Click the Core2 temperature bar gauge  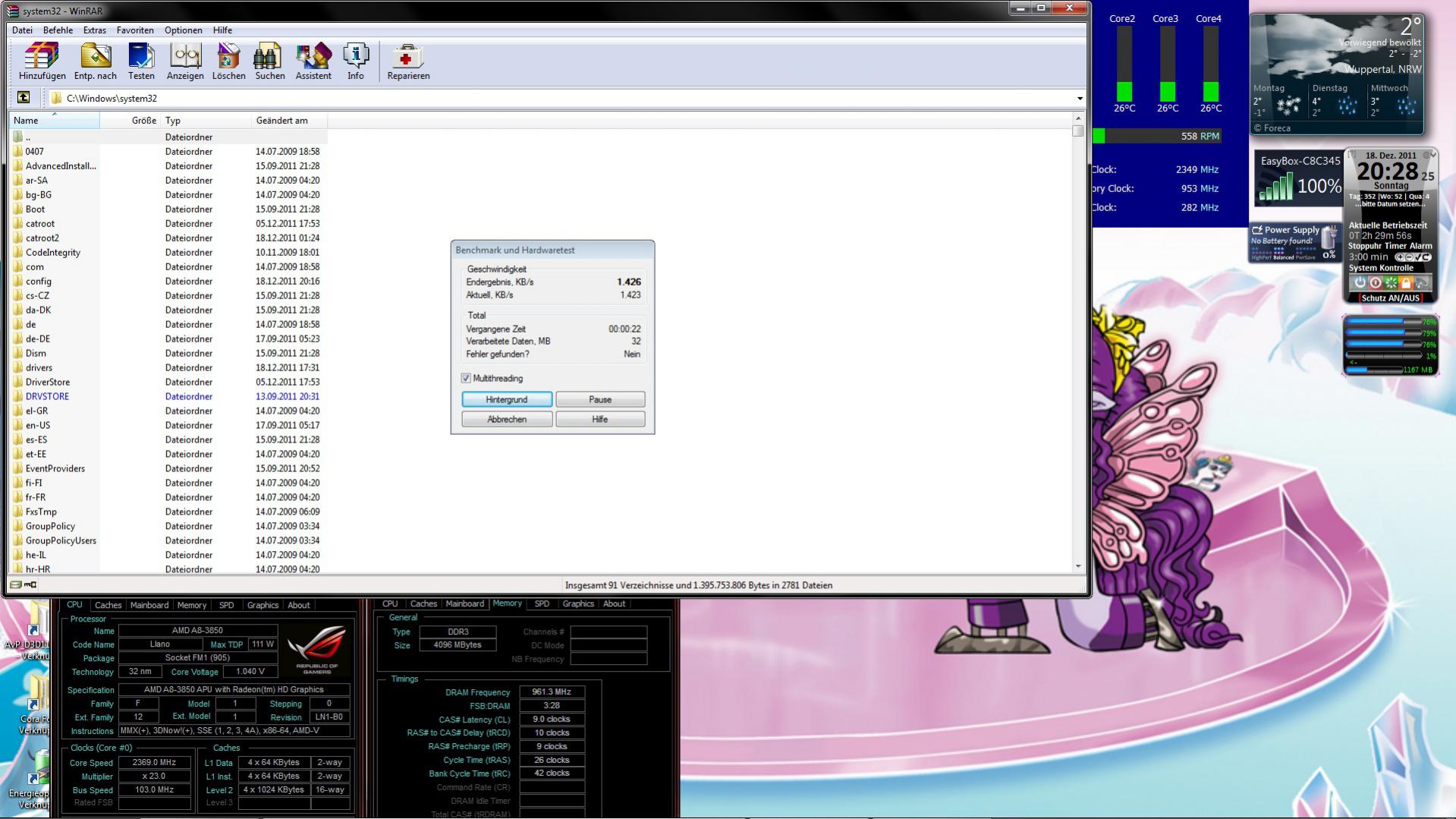click(x=1124, y=64)
